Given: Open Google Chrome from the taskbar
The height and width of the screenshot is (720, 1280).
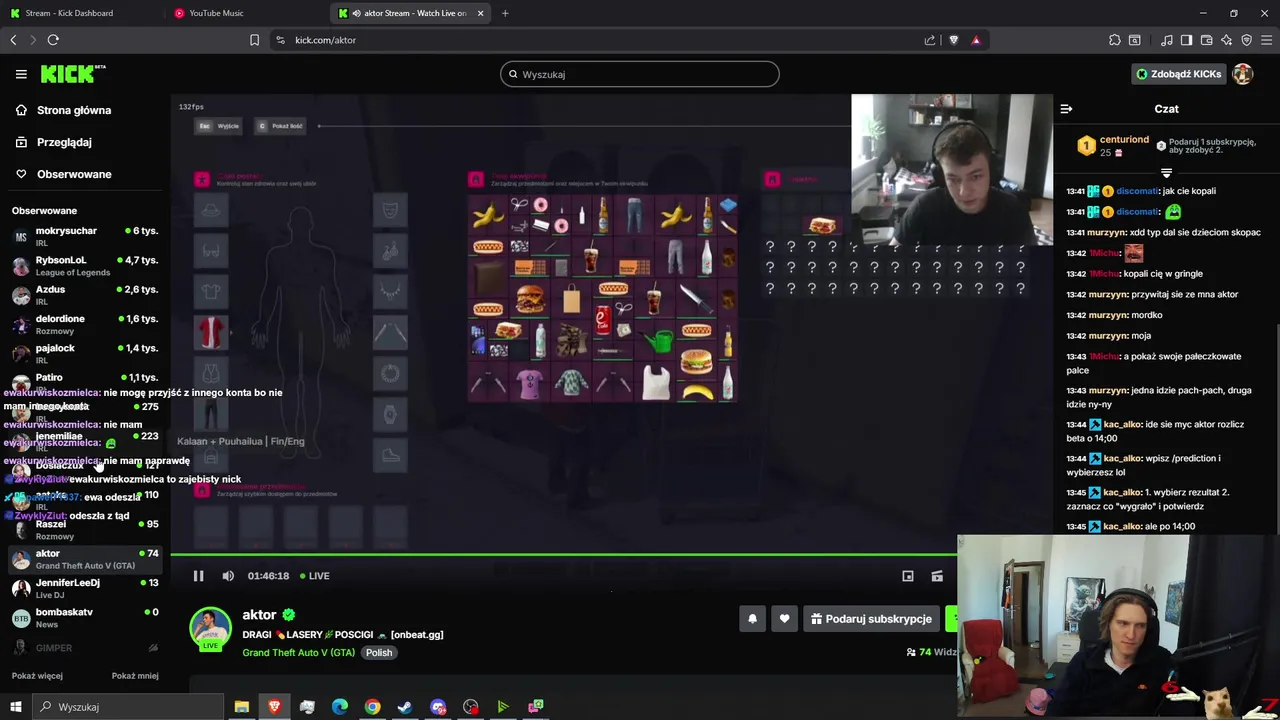Looking at the screenshot, I should click(372, 707).
